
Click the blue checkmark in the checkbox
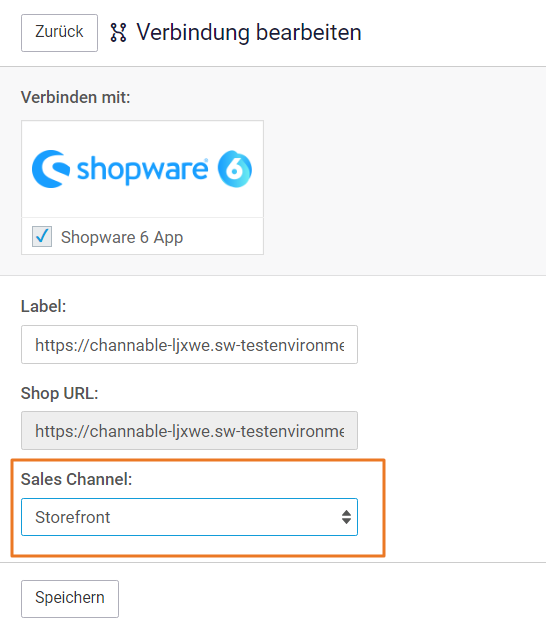[42, 236]
